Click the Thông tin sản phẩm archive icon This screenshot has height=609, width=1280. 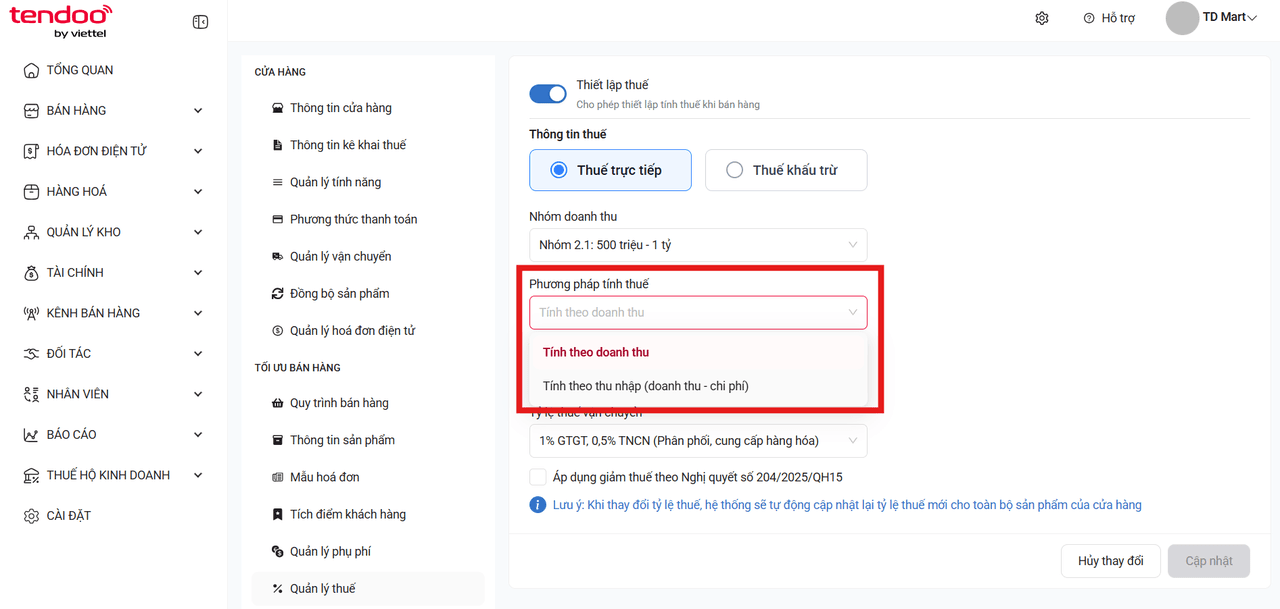277,440
